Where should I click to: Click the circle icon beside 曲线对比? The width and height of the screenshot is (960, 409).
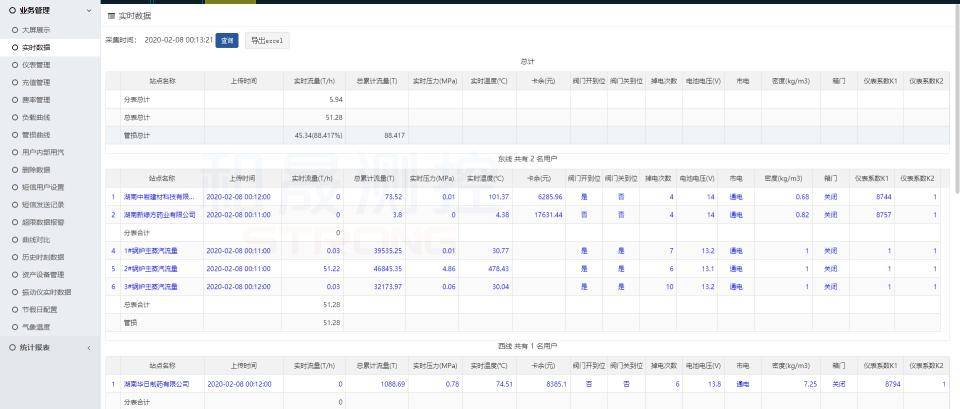pos(13,239)
